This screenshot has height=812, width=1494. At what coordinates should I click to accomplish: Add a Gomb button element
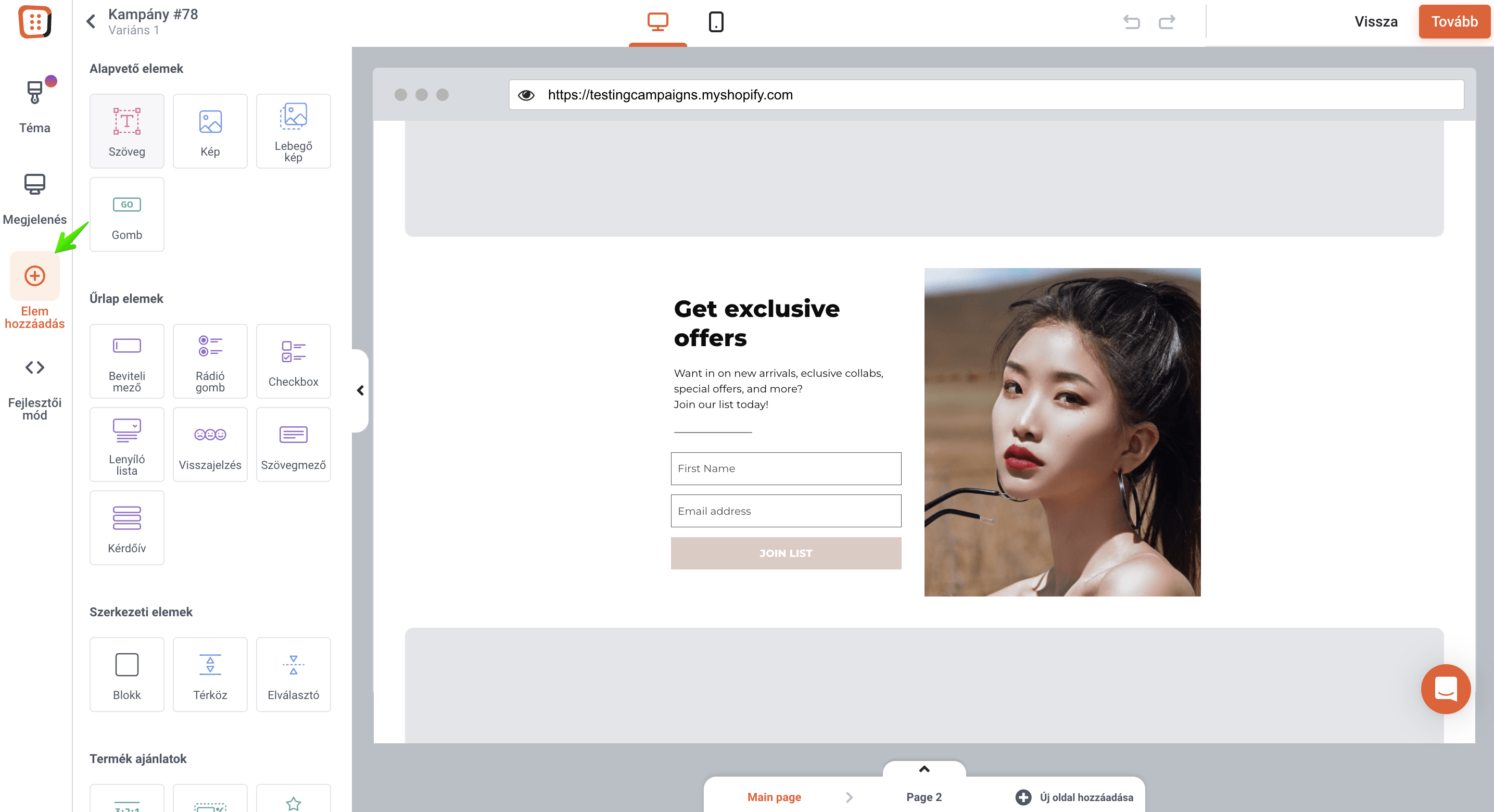coord(126,214)
